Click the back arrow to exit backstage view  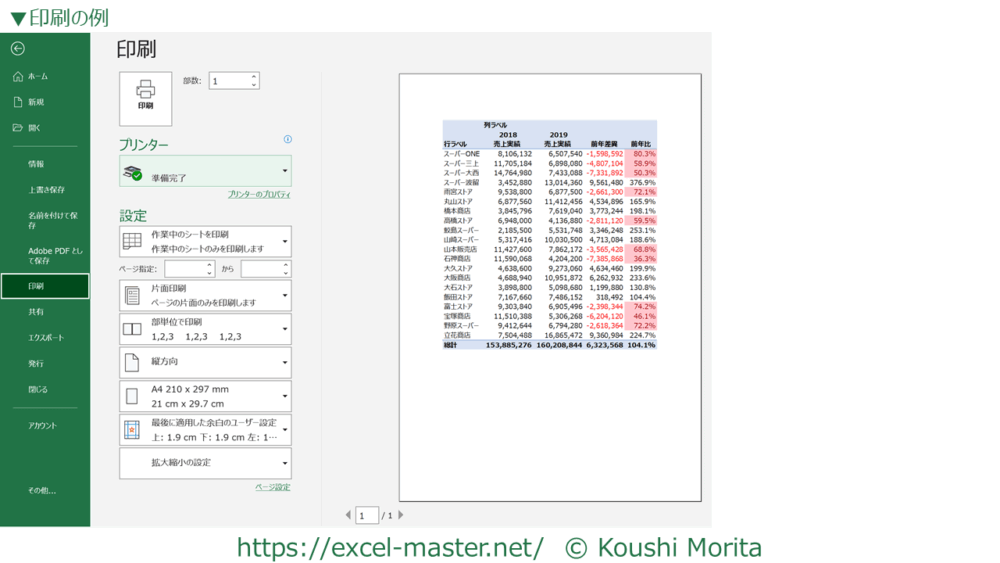(17, 48)
